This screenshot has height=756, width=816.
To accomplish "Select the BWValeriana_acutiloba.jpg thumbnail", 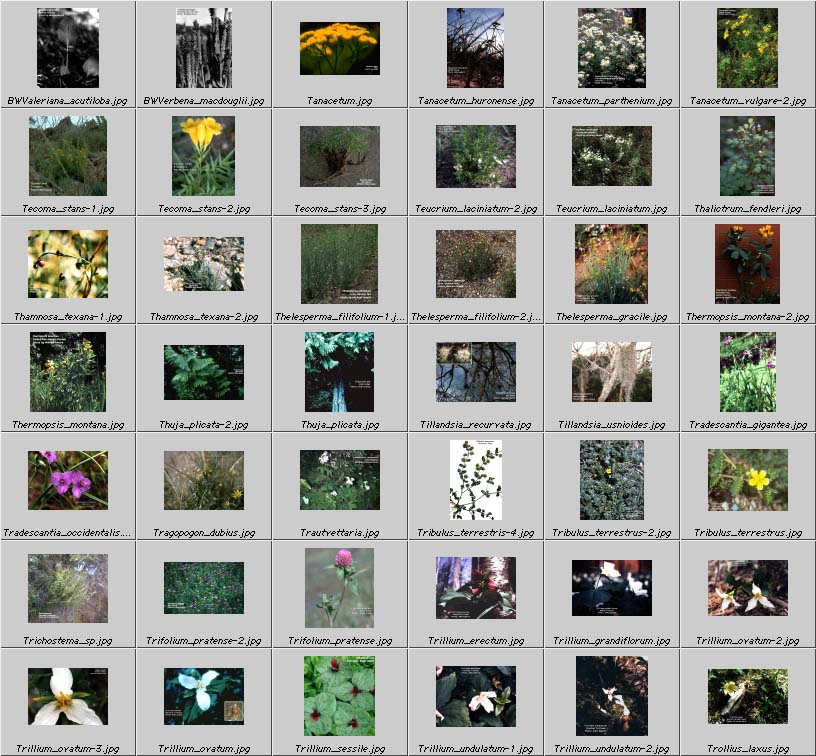I will [x=68, y=48].
